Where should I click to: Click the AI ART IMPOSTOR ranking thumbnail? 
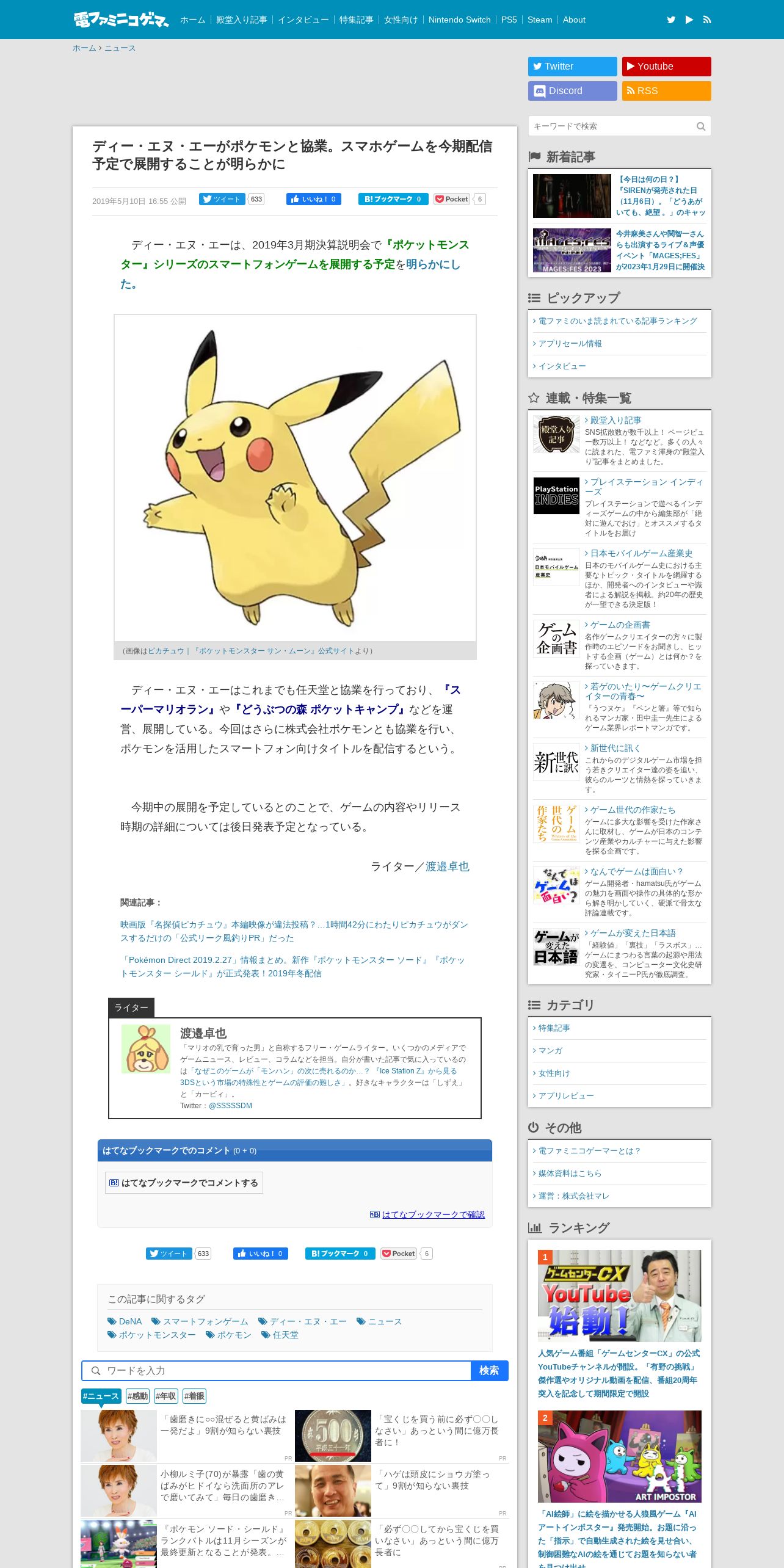coord(620,1456)
